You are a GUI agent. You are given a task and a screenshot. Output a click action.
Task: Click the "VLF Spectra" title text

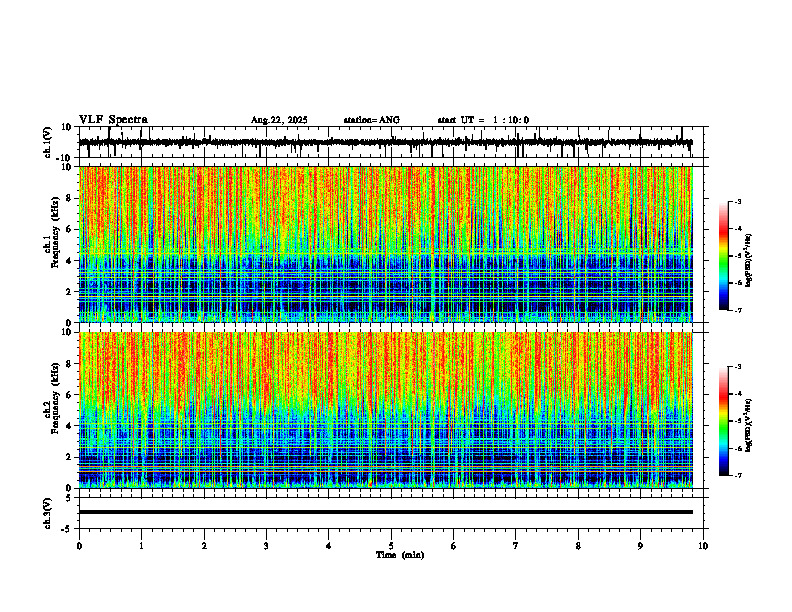click(113, 120)
